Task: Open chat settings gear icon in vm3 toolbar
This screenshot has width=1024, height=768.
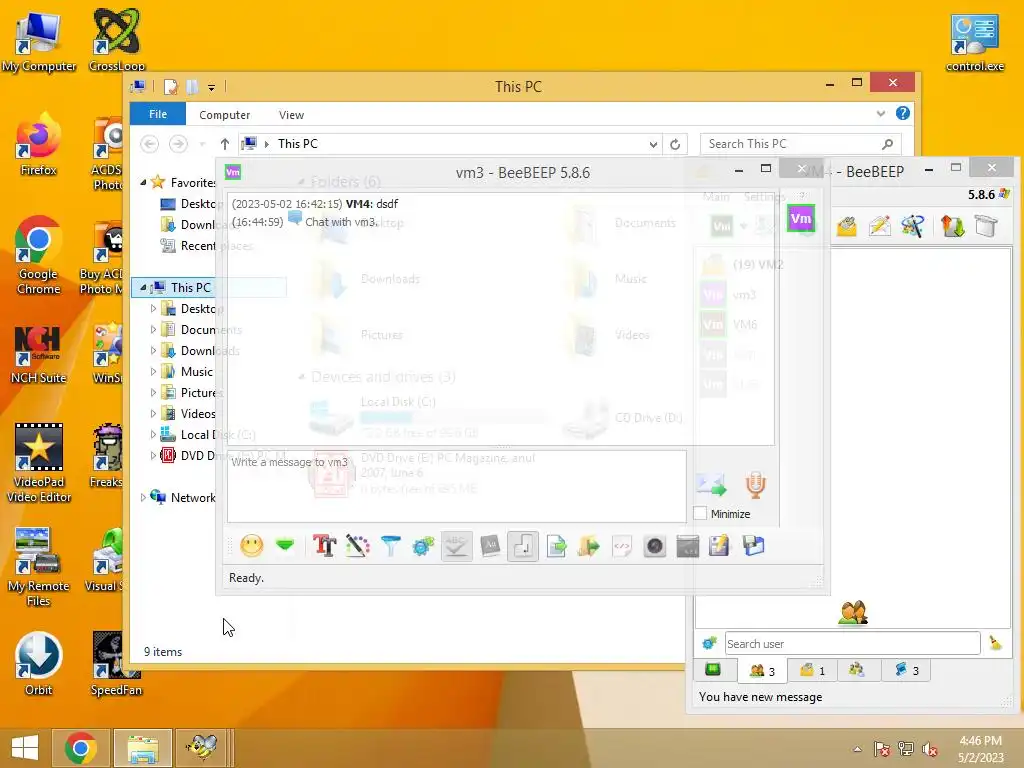Action: (x=423, y=546)
